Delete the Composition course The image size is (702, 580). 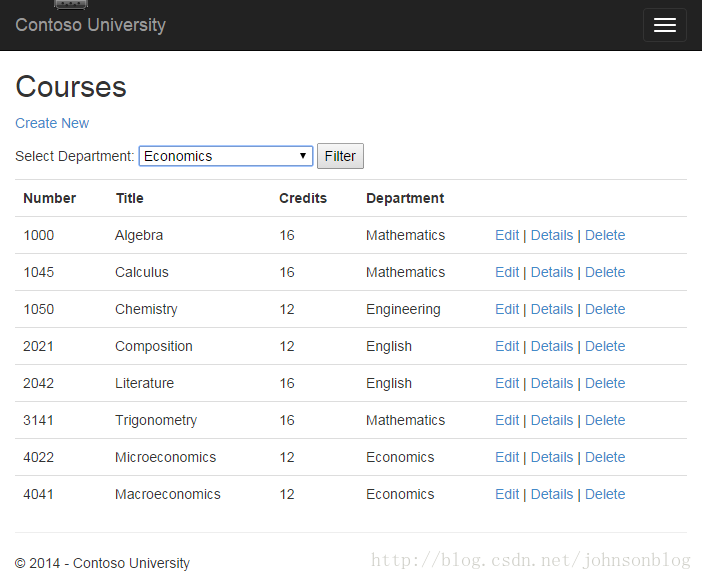coord(605,346)
